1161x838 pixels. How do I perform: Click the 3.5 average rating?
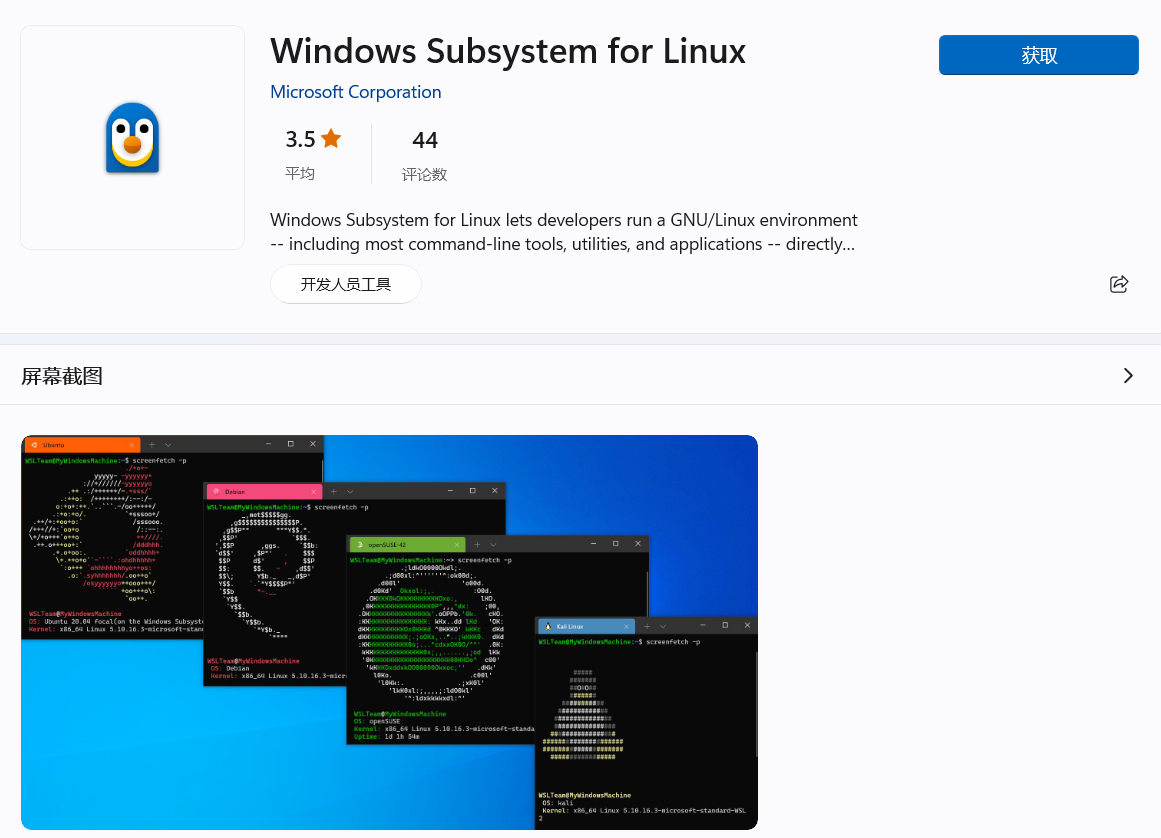coord(301,139)
